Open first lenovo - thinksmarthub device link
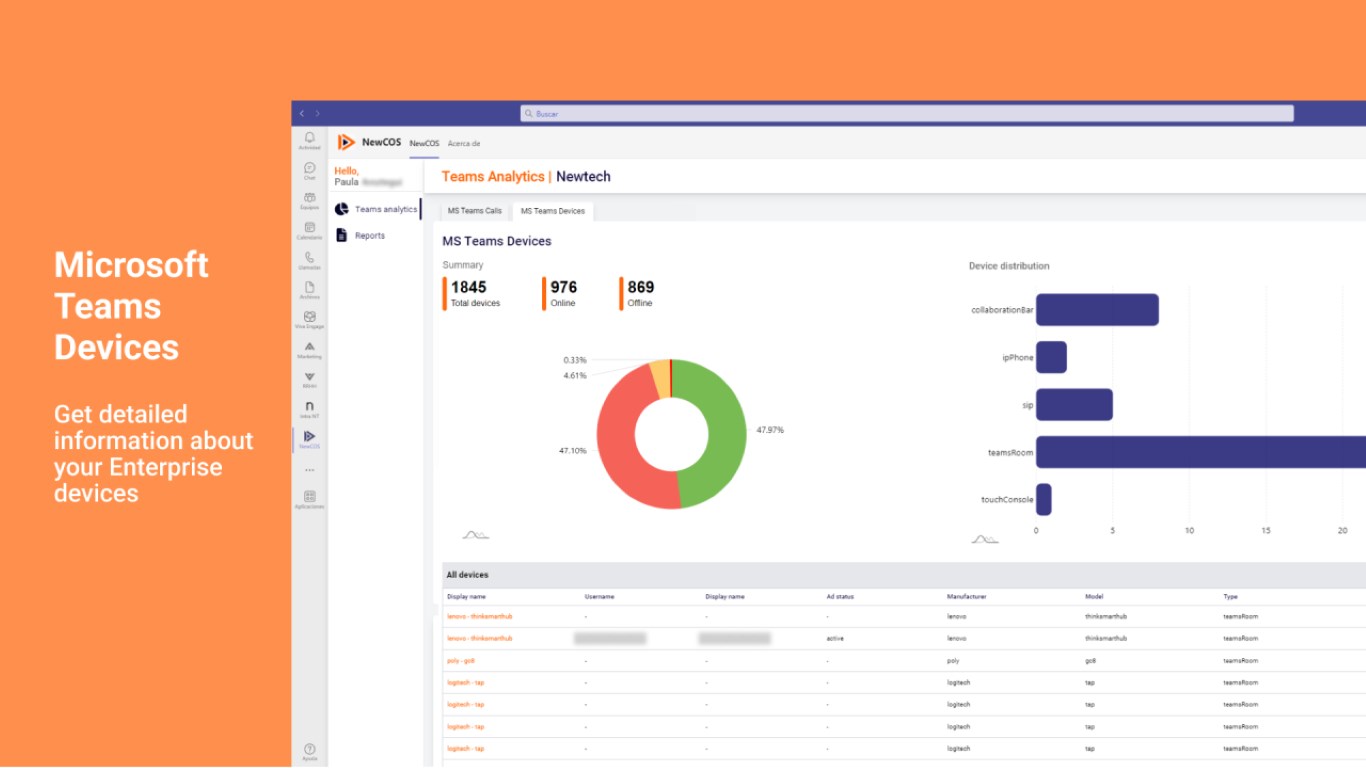 tap(480, 616)
